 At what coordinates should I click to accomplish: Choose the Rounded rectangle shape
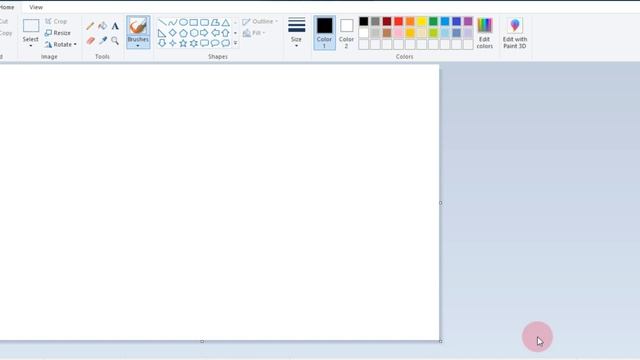pos(204,22)
